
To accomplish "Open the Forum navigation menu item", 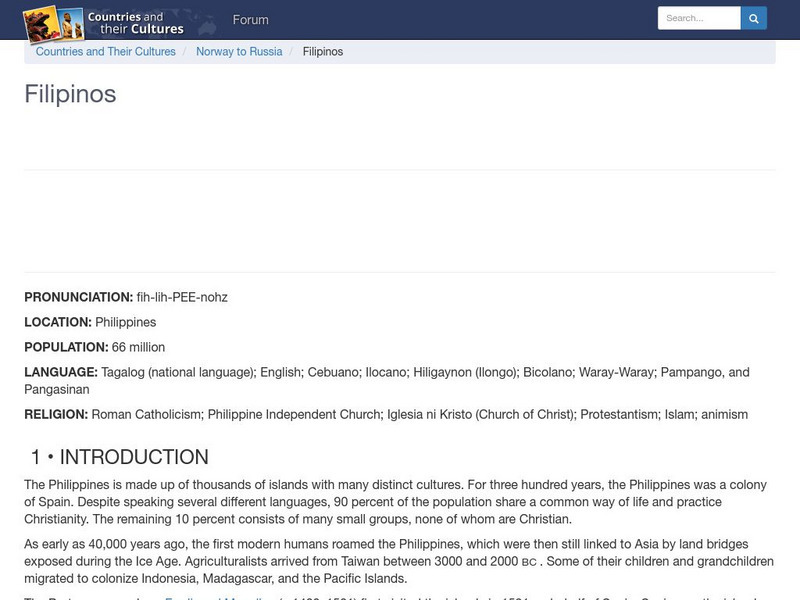I will point(250,19).
